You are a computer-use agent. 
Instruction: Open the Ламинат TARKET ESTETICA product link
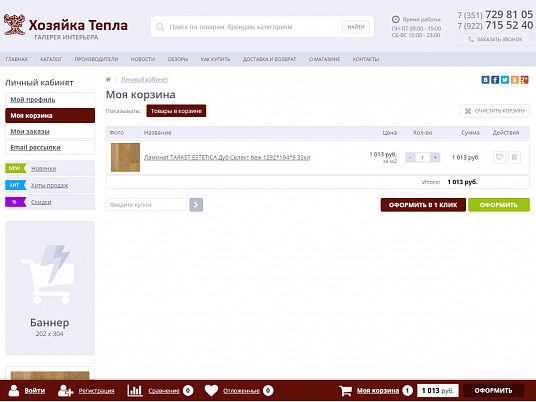(x=227, y=158)
